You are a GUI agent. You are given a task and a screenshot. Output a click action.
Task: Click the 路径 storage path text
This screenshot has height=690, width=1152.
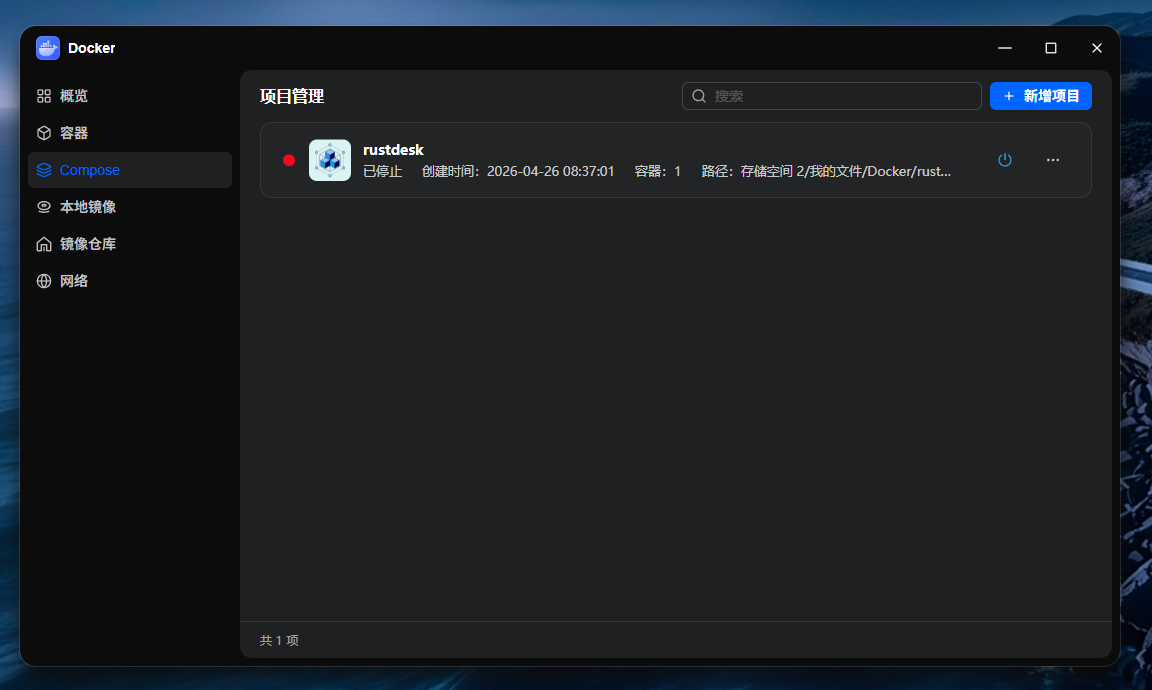826,171
